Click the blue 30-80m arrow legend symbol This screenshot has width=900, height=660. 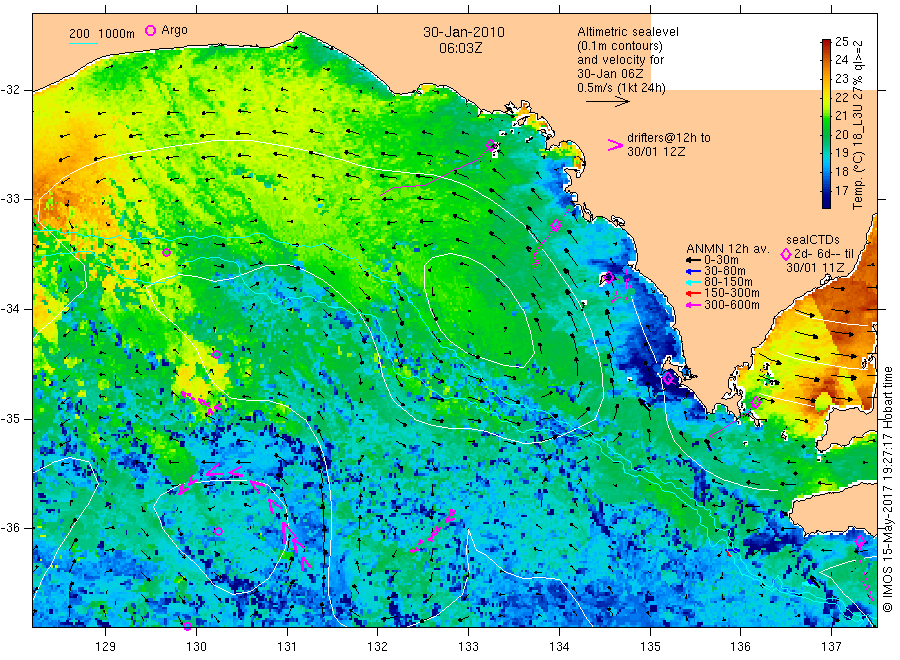coord(693,271)
